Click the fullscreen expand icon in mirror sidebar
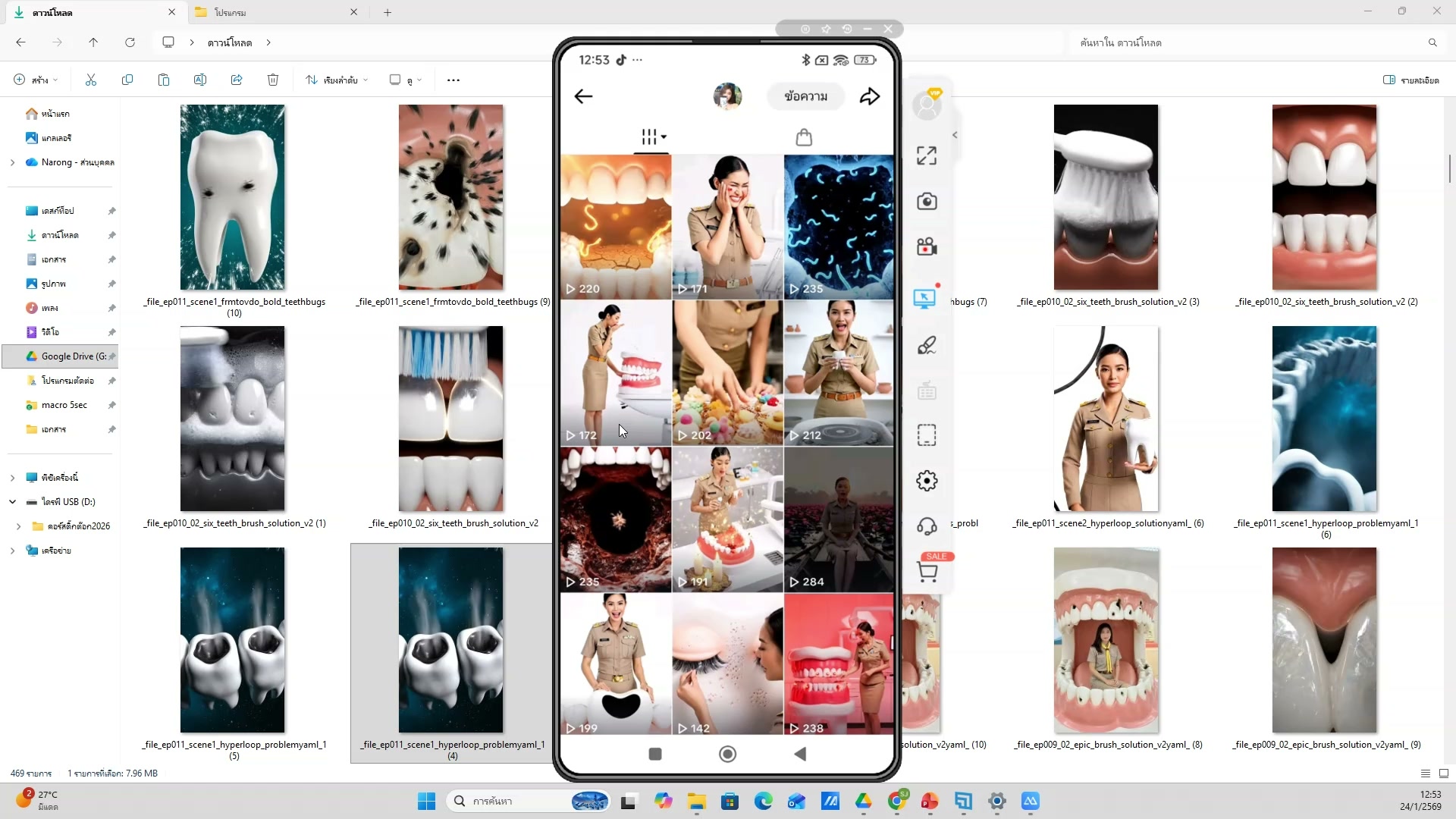 (926, 156)
